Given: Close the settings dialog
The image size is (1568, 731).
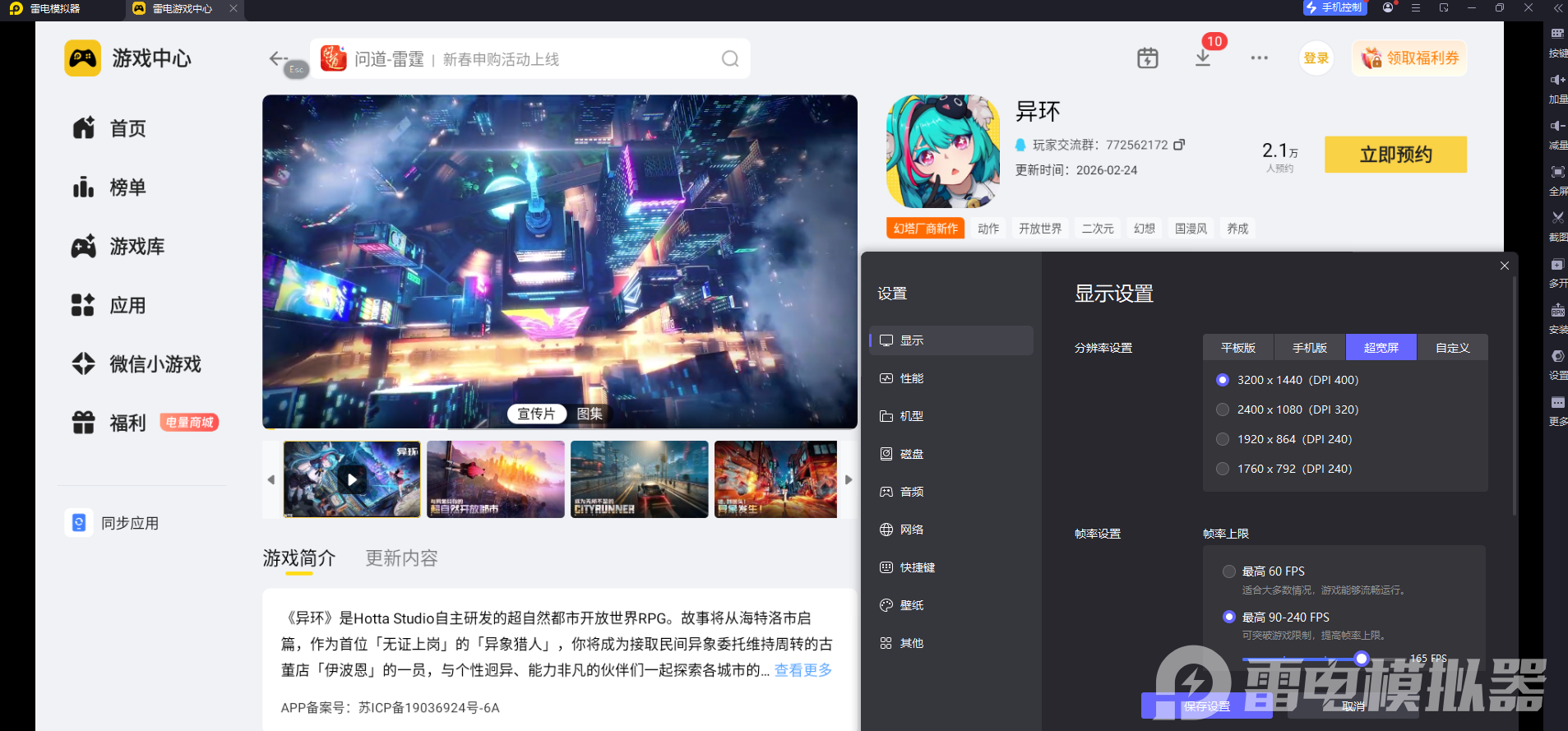Looking at the screenshot, I should click(1505, 266).
